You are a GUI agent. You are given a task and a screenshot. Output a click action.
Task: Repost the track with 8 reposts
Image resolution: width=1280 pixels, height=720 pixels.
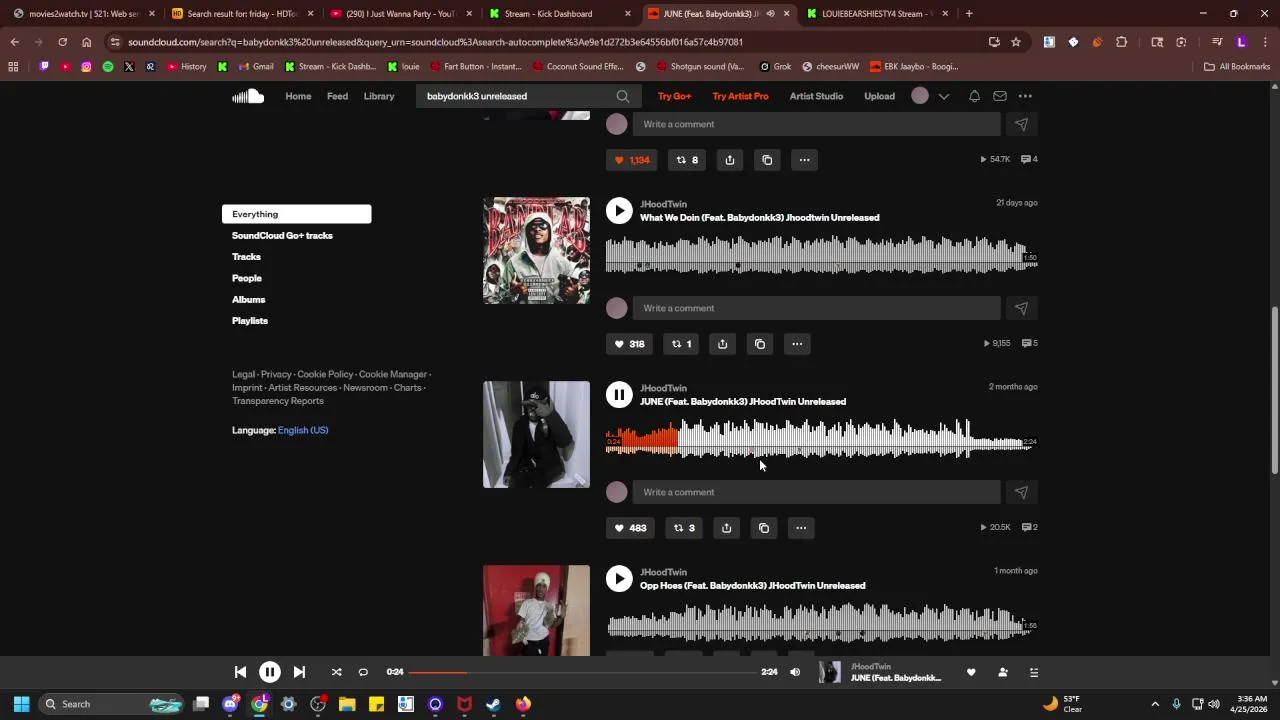pos(687,160)
